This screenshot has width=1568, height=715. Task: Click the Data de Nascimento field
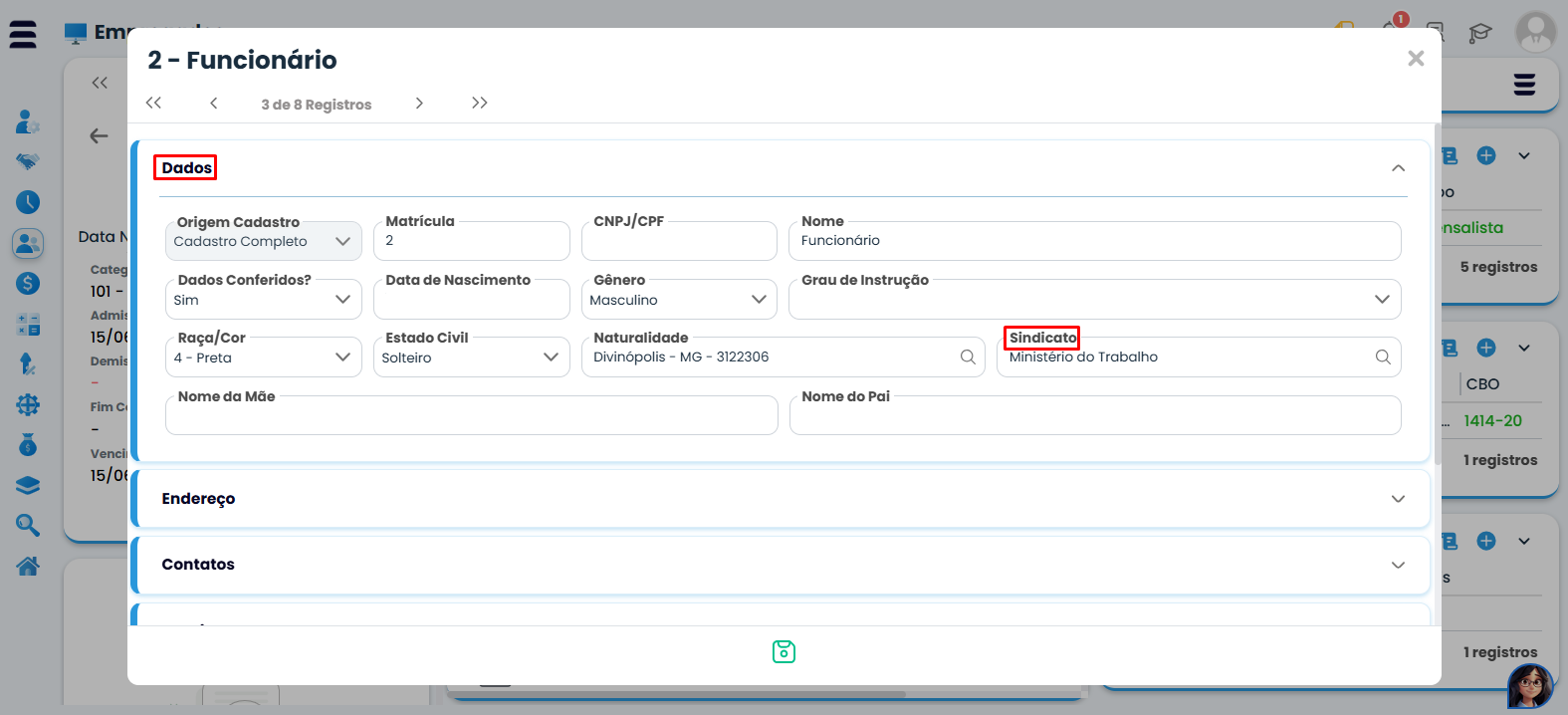(471, 300)
